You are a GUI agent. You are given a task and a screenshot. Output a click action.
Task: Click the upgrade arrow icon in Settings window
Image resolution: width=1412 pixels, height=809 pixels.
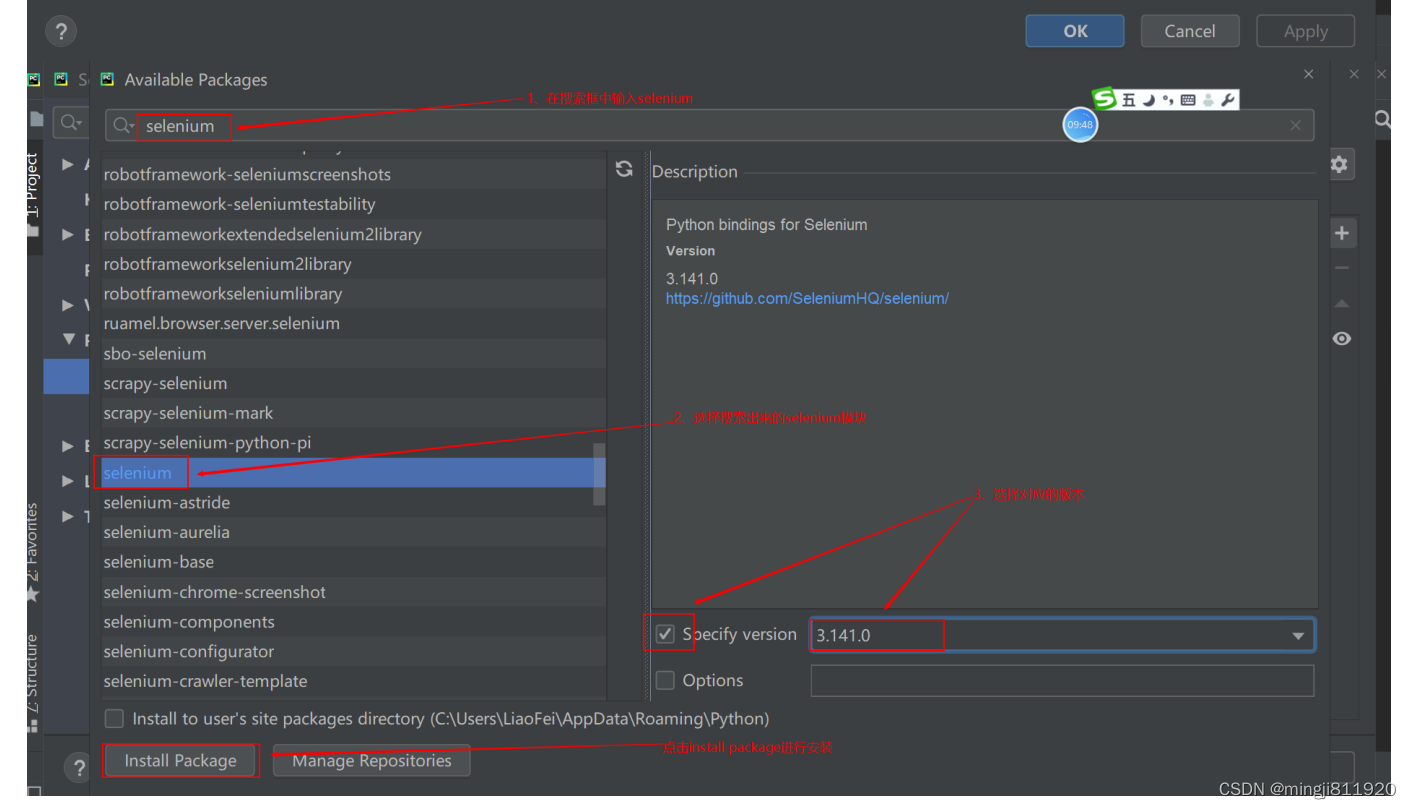[x=1341, y=303]
